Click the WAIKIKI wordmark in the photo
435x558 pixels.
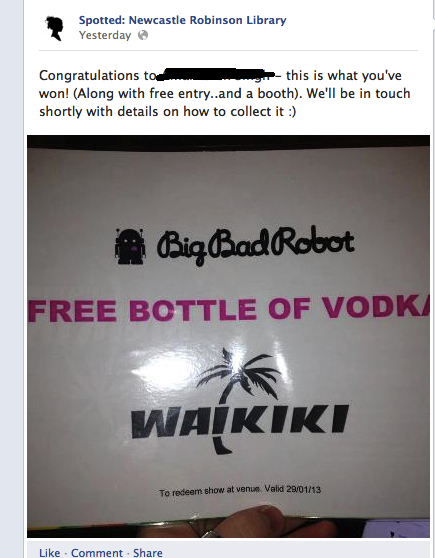240,421
